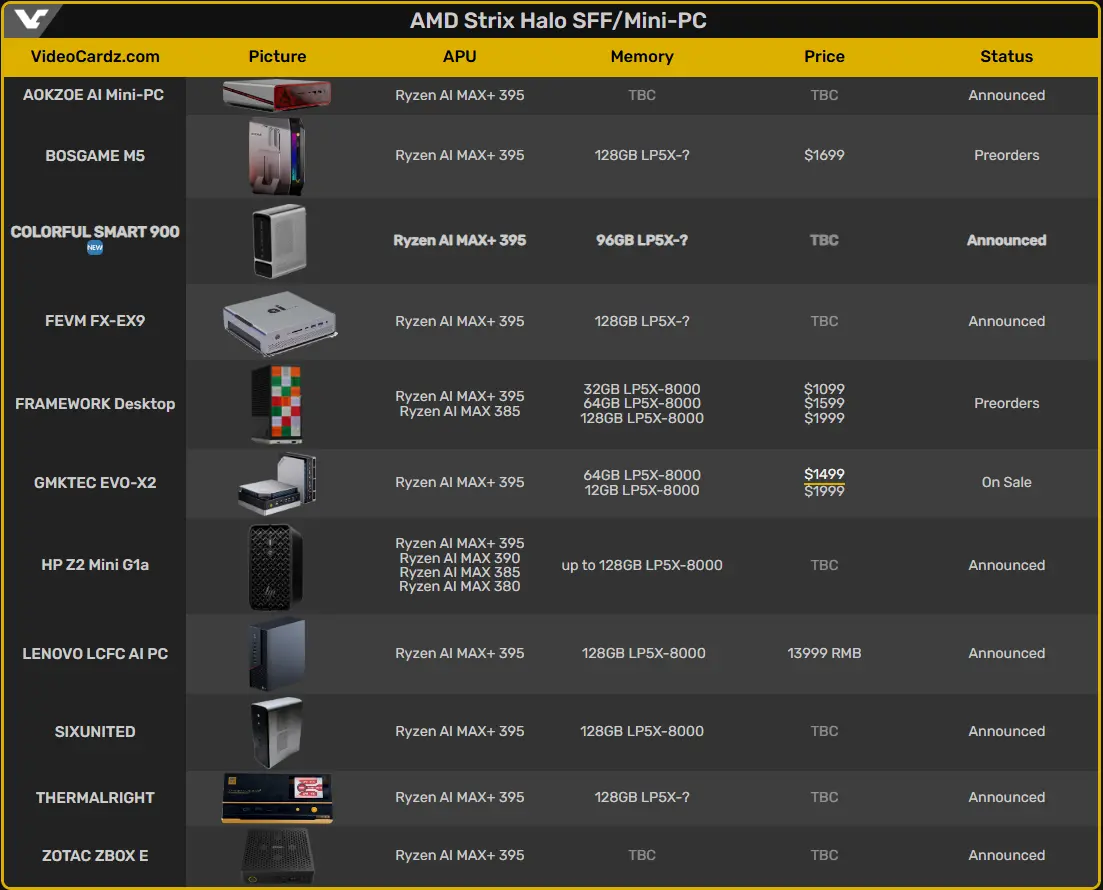Screen dimensions: 1103x890
Task: Click the TBC price for HP Z2 Mini
Action: point(824,566)
